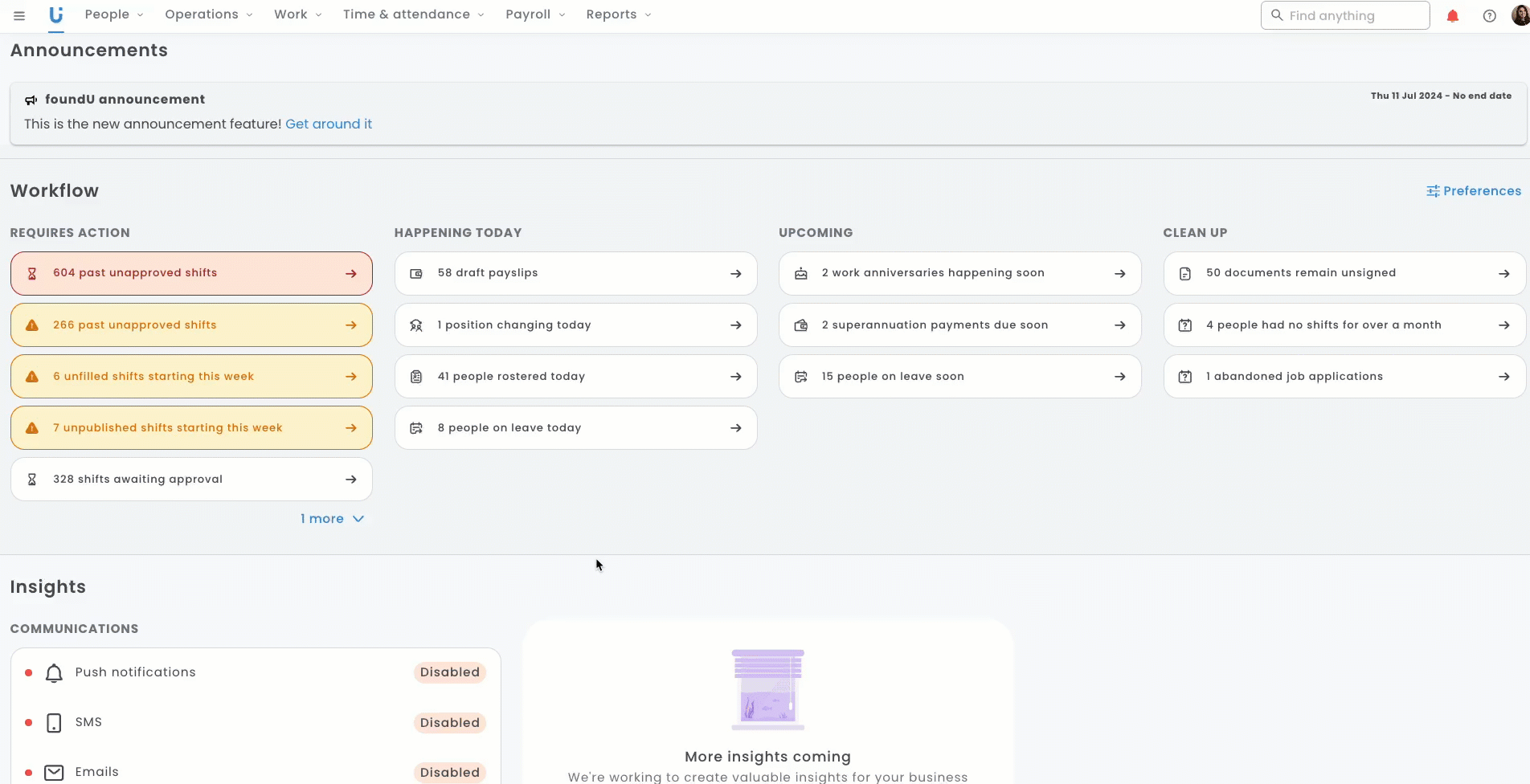Follow the "Get around it" link
The height and width of the screenshot is (784, 1530).
[329, 125]
